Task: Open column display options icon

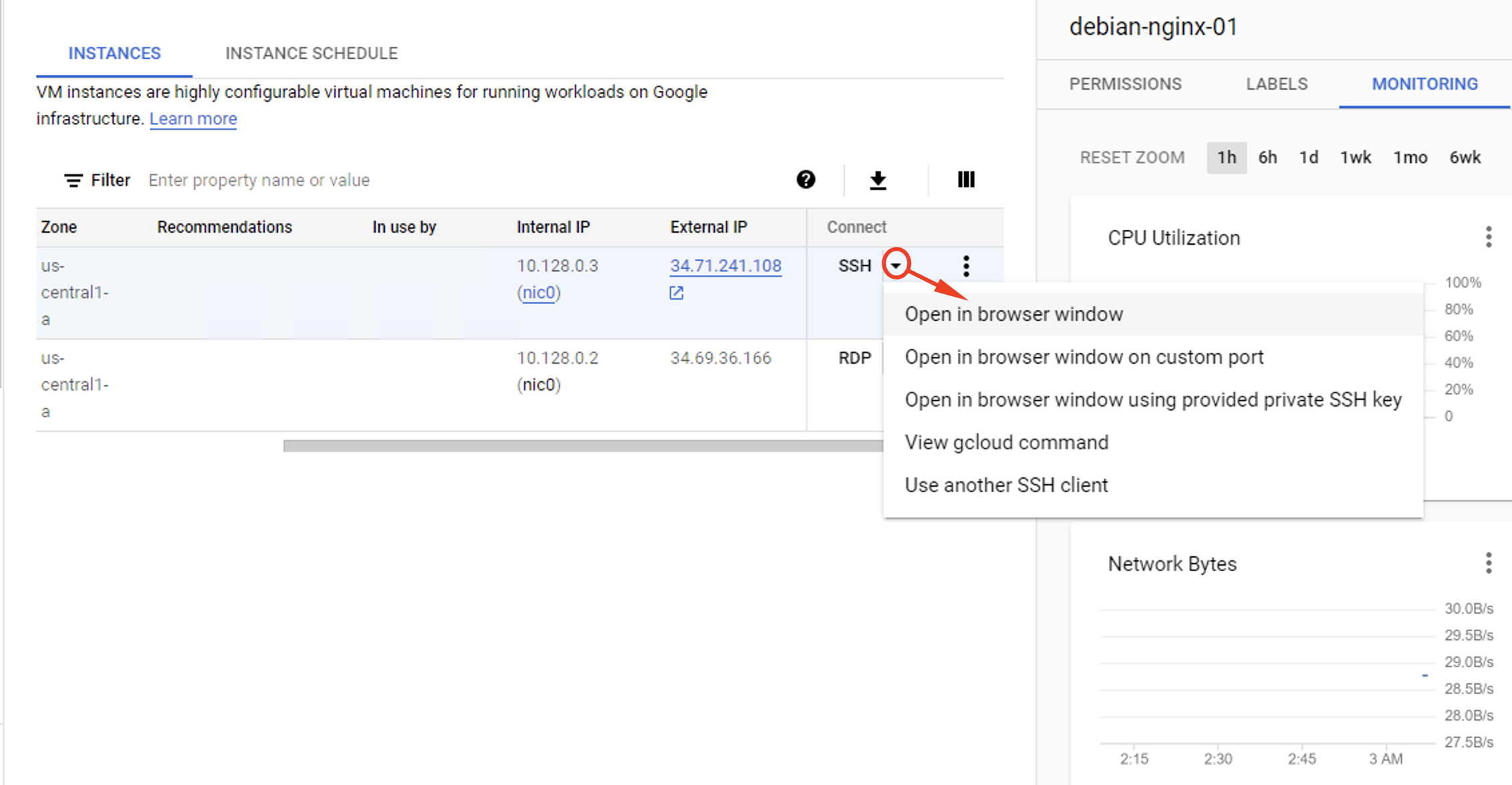Action: pyautogui.click(x=966, y=179)
